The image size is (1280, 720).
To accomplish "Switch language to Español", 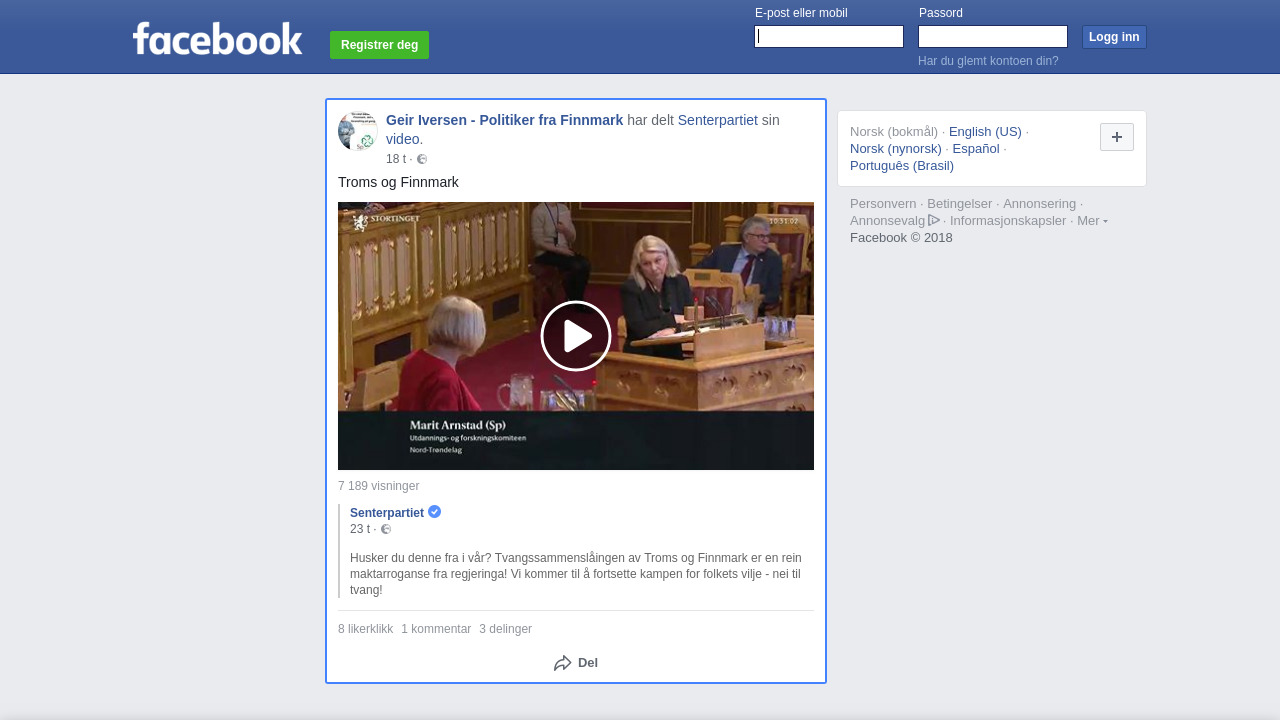I will coord(976,149).
